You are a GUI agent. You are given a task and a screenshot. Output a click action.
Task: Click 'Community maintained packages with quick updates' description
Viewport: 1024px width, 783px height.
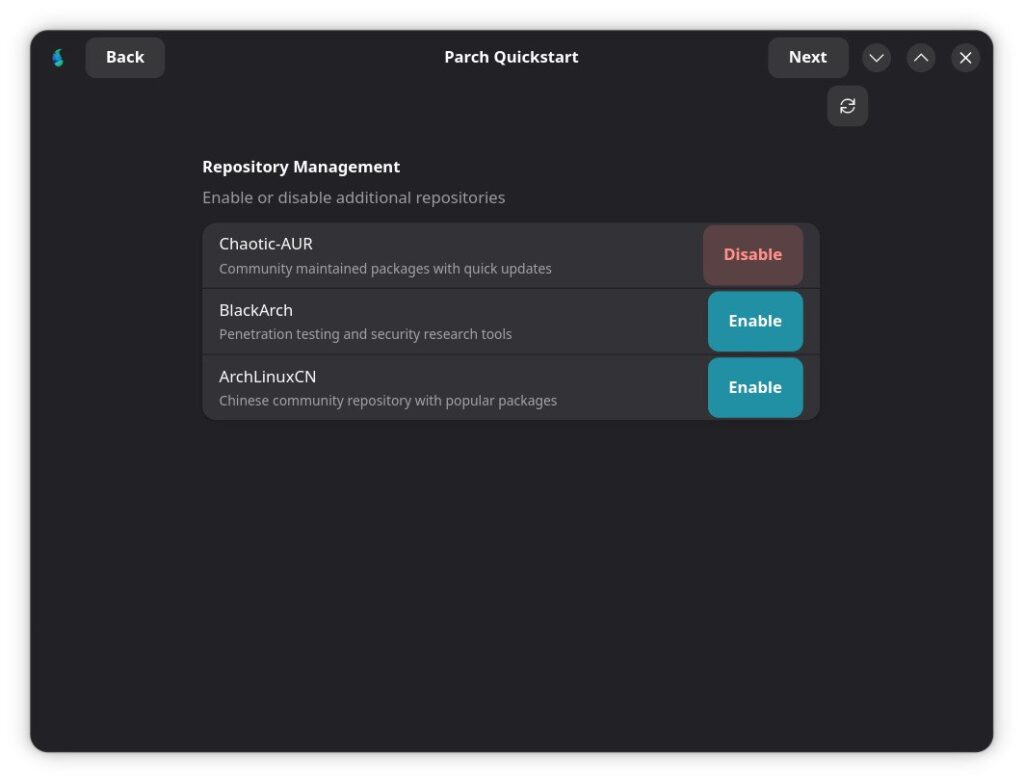coord(385,269)
